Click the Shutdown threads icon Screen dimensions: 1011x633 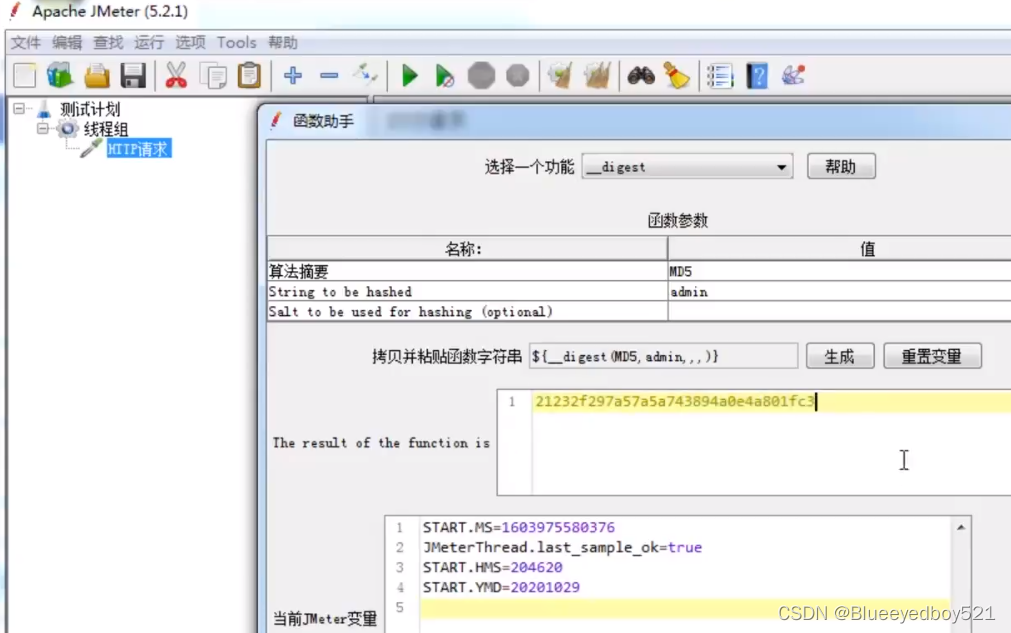517,75
